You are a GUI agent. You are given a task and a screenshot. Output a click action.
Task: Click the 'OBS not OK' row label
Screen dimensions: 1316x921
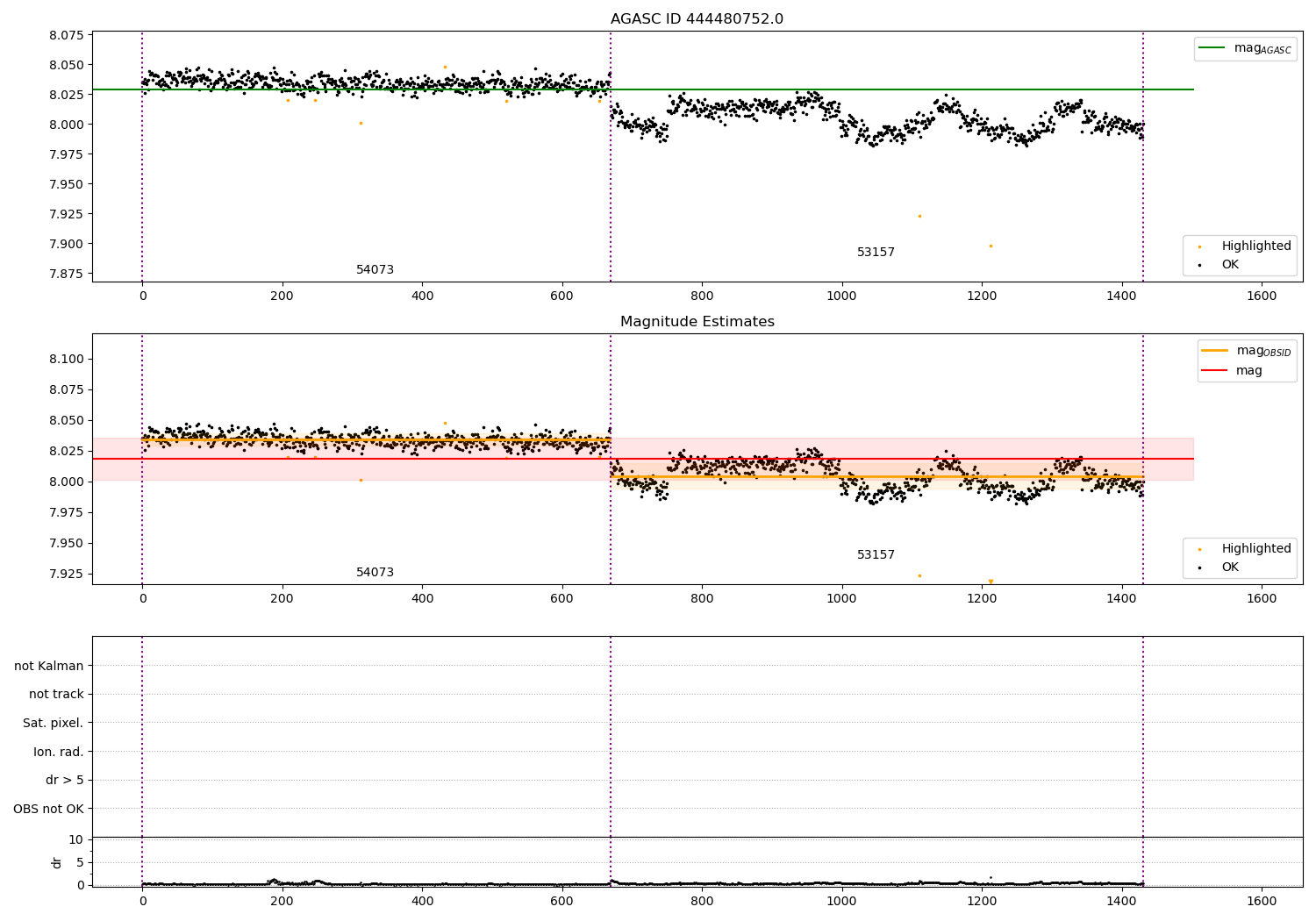[x=49, y=809]
